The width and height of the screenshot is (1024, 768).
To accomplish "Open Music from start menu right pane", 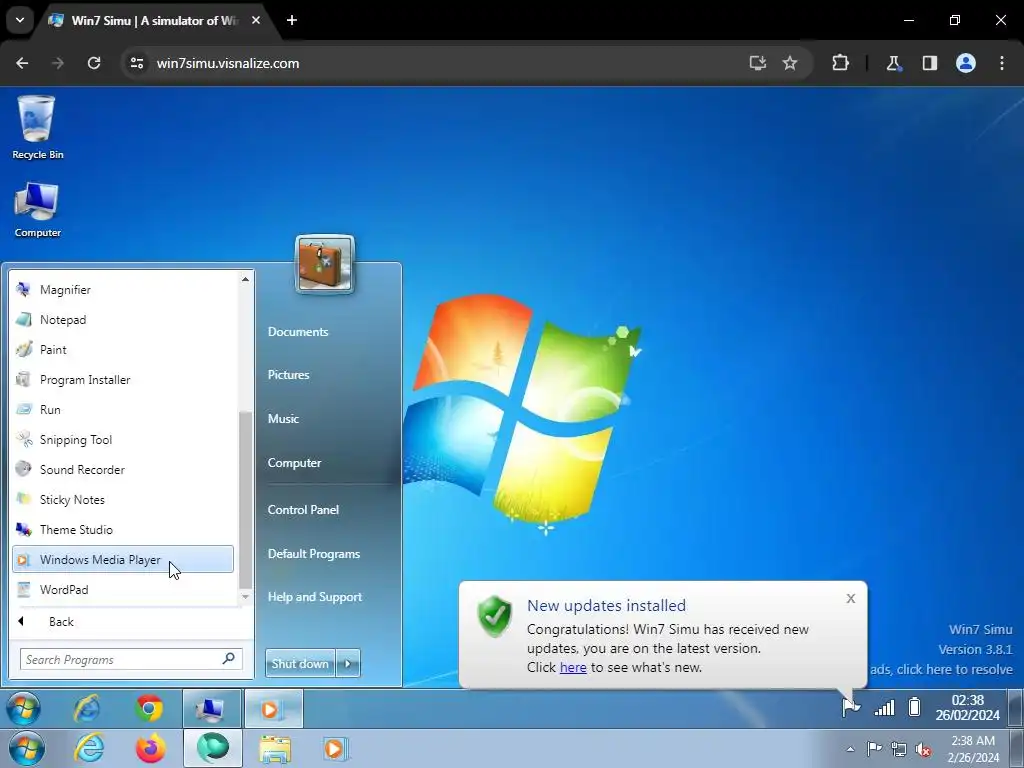I will pos(283,419).
